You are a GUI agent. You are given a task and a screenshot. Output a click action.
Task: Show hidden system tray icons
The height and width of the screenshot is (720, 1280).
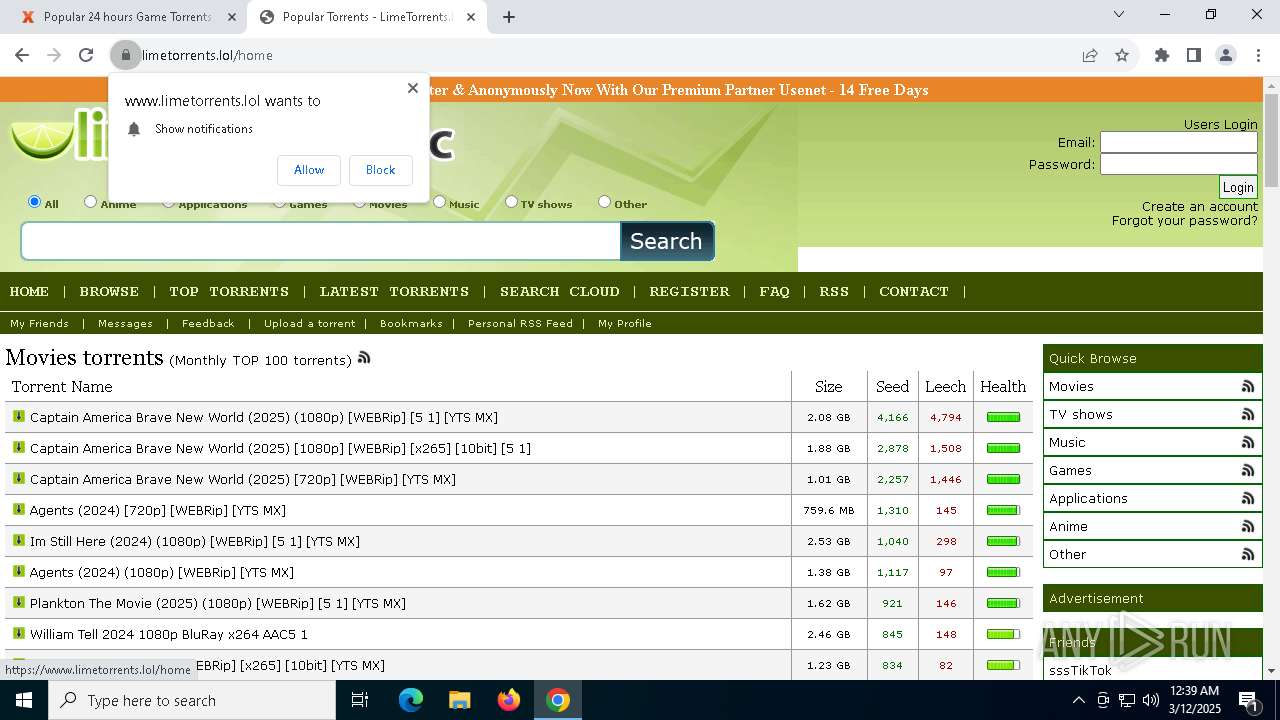point(1079,700)
